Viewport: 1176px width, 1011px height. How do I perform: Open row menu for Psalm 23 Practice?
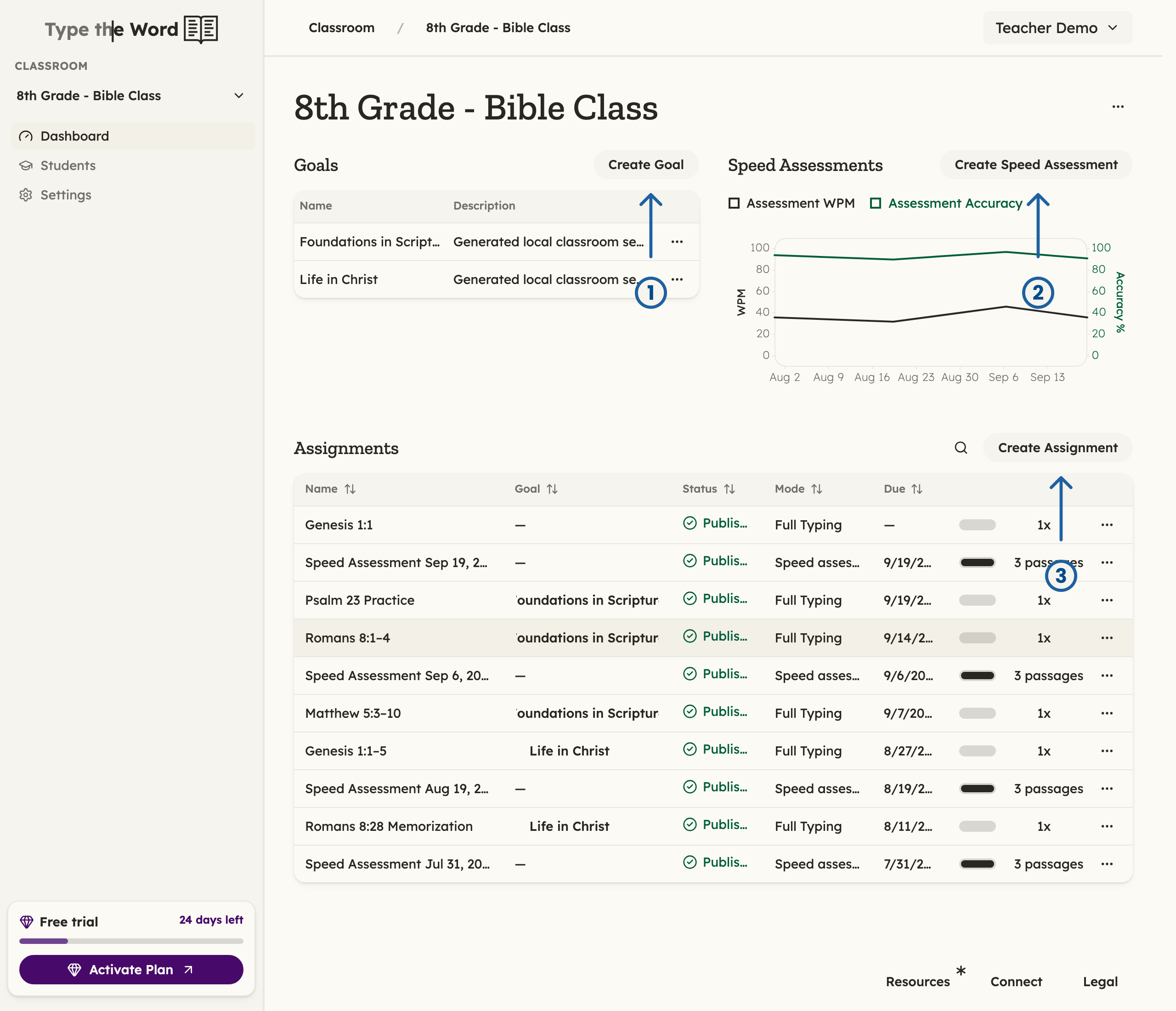point(1106,601)
